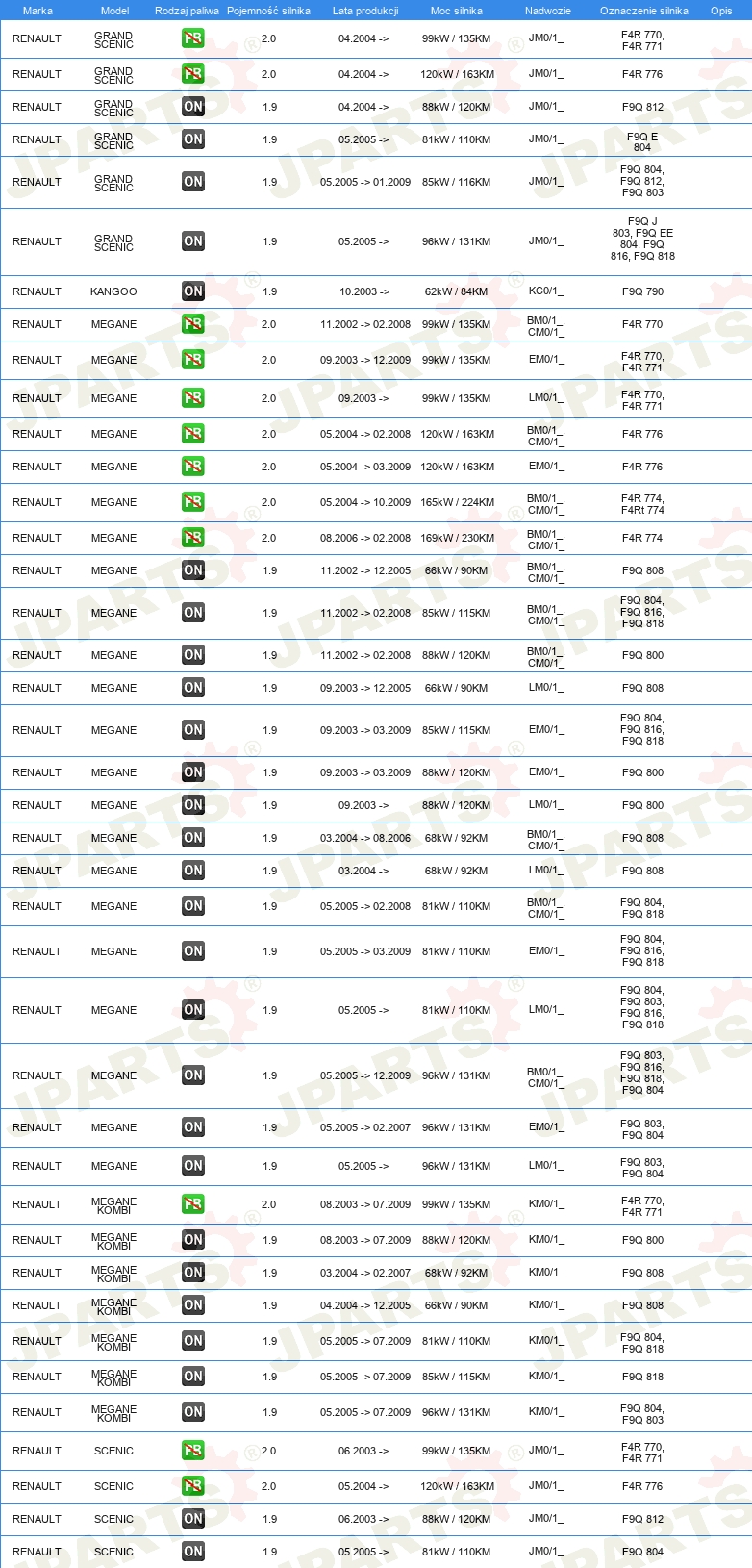Click petrol icon for Scenic 06.2003 99kW/135KM

click(x=193, y=1451)
